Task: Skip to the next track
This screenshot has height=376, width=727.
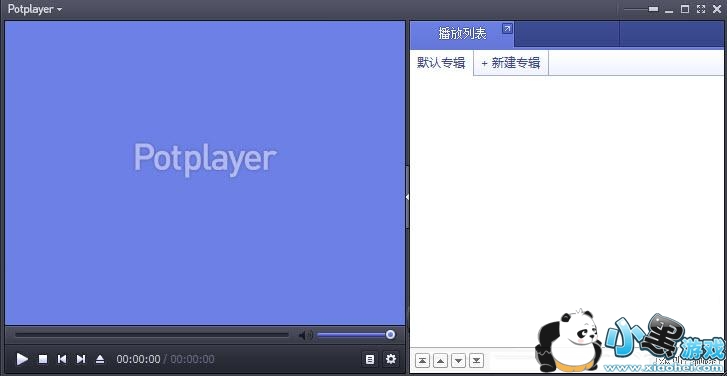Action: point(81,359)
